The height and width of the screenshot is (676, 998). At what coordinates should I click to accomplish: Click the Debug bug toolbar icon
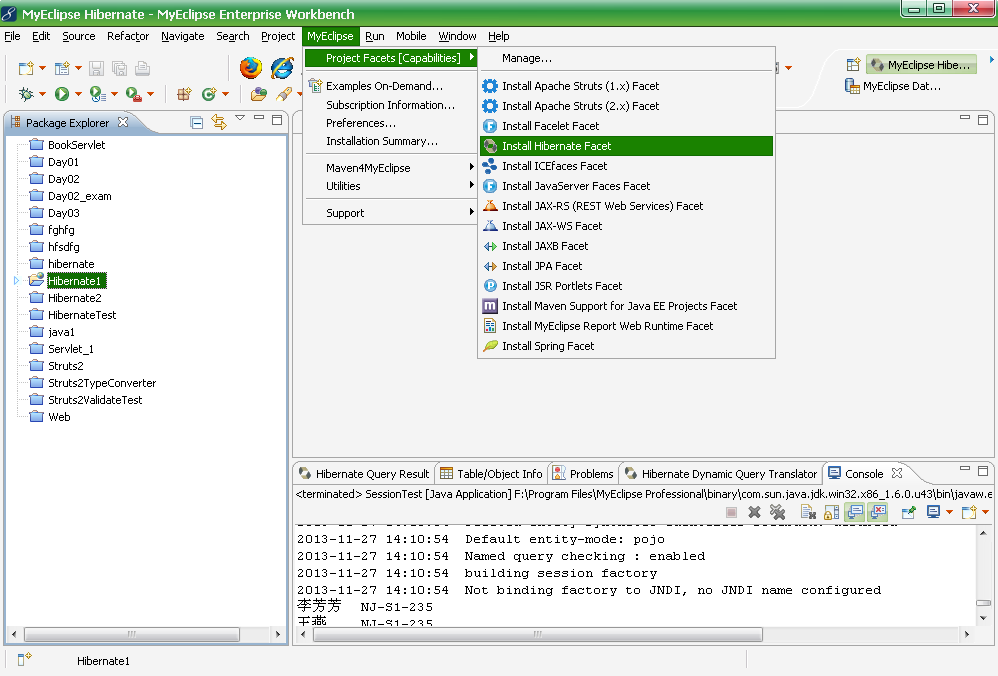[x=26, y=94]
